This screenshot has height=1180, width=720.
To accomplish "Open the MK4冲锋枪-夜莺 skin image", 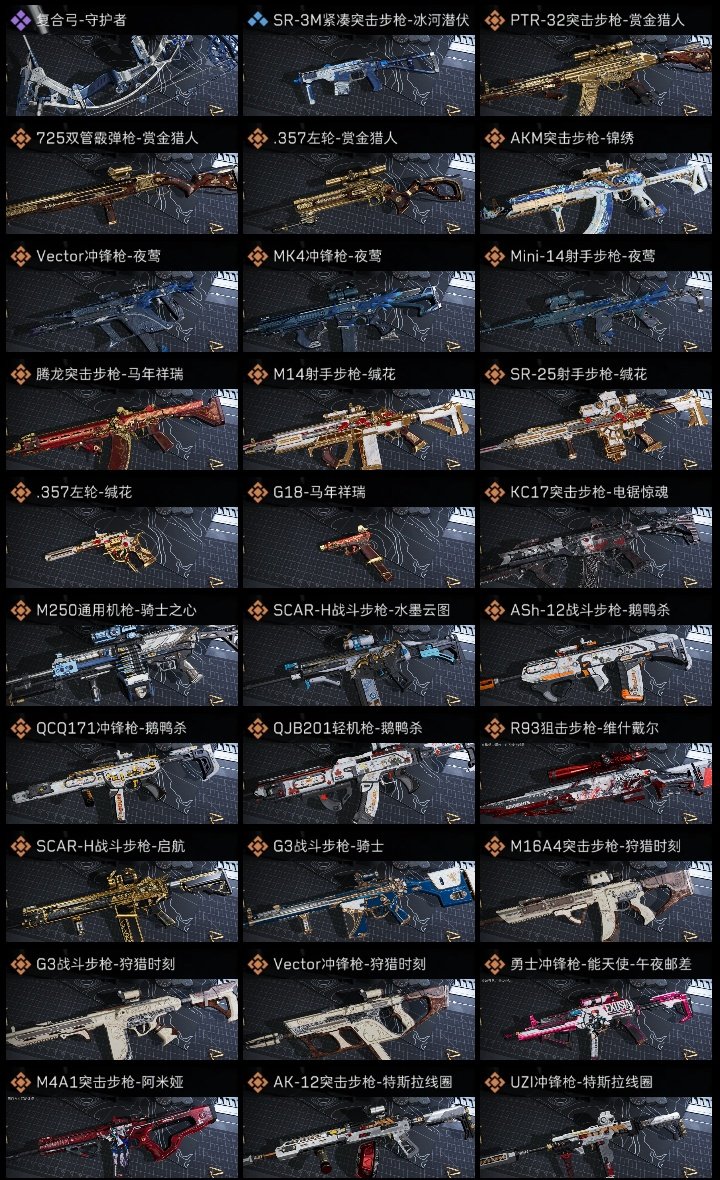I will coord(359,311).
